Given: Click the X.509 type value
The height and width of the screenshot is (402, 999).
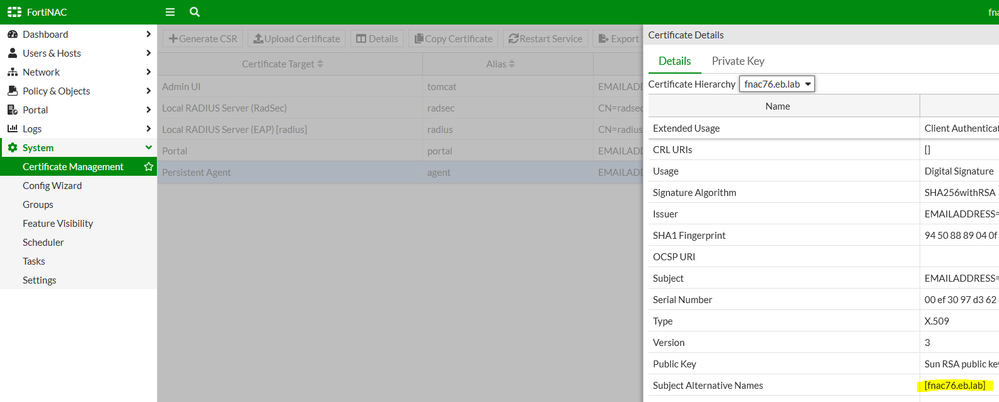Looking at the screenshot, I should (937, 321).
